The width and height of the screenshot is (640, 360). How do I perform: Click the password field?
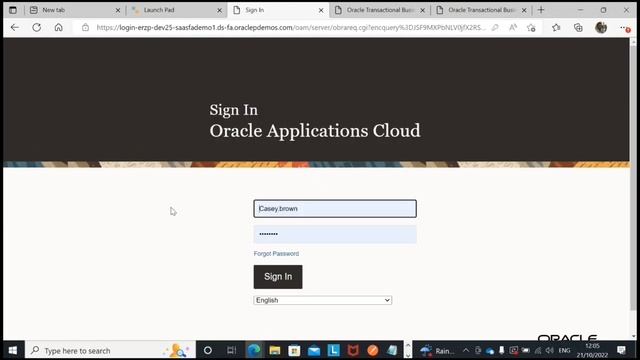[335, 234]
